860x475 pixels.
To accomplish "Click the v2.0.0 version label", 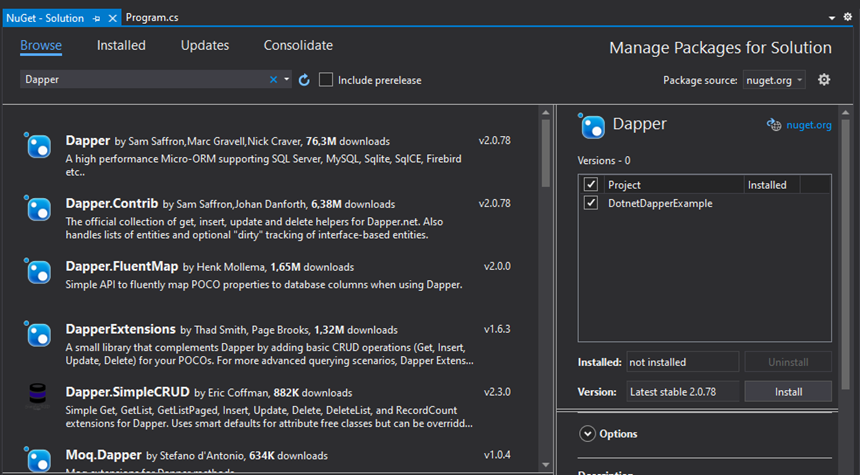I will pos(497,267).
